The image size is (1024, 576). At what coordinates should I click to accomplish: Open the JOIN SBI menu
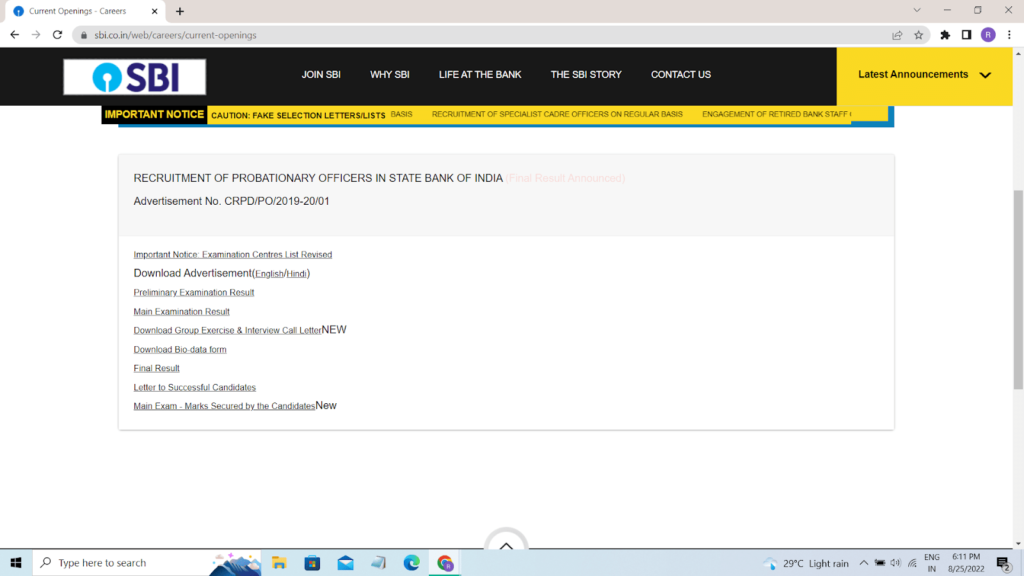pyautogui.click(x=321, y=75)
